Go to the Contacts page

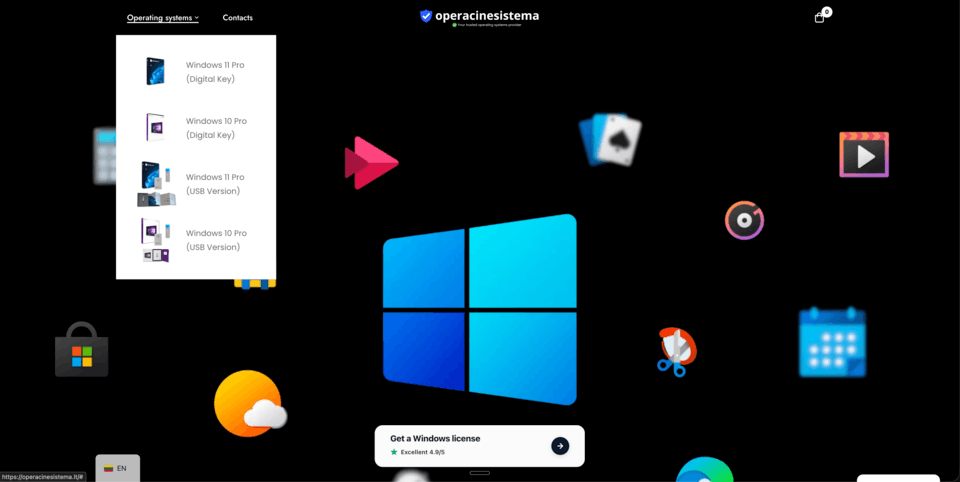[x=237, y=18]
